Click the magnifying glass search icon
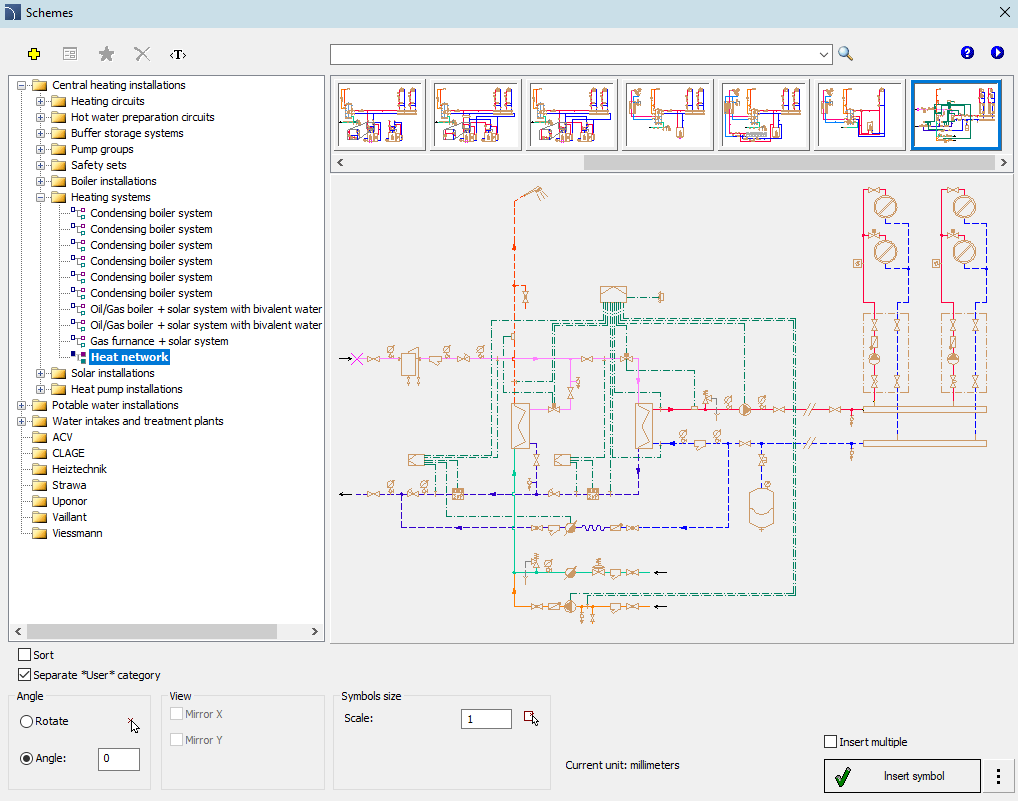 tap(846, 54)
